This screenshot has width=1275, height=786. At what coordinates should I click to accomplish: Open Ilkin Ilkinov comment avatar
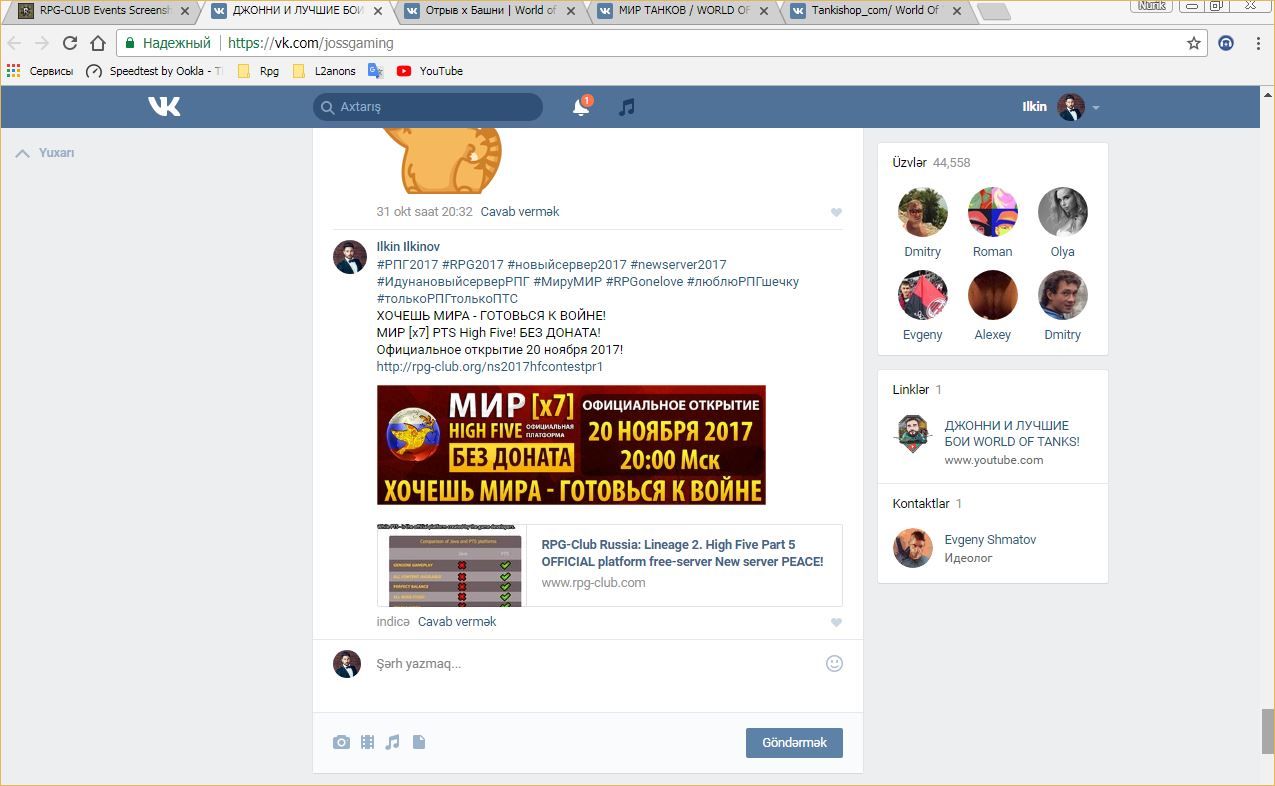[349, 257]
